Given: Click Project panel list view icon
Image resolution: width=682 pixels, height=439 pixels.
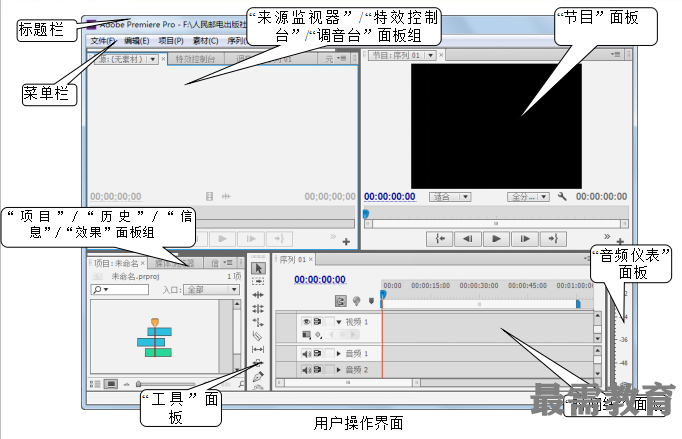Looking at the screenshot, I should [x=95, y=384].
